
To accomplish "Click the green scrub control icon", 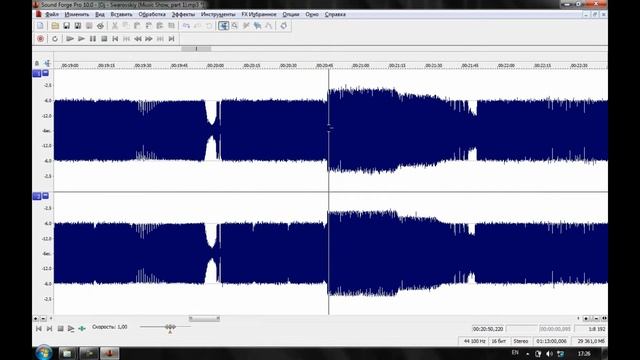I will 82,329.
